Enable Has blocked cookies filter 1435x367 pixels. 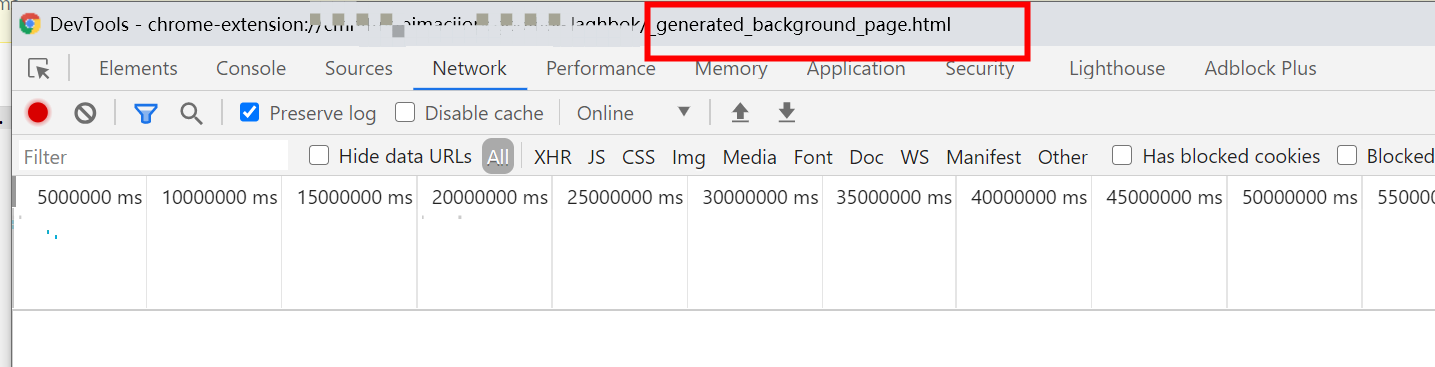click(x=1123, y=155)
